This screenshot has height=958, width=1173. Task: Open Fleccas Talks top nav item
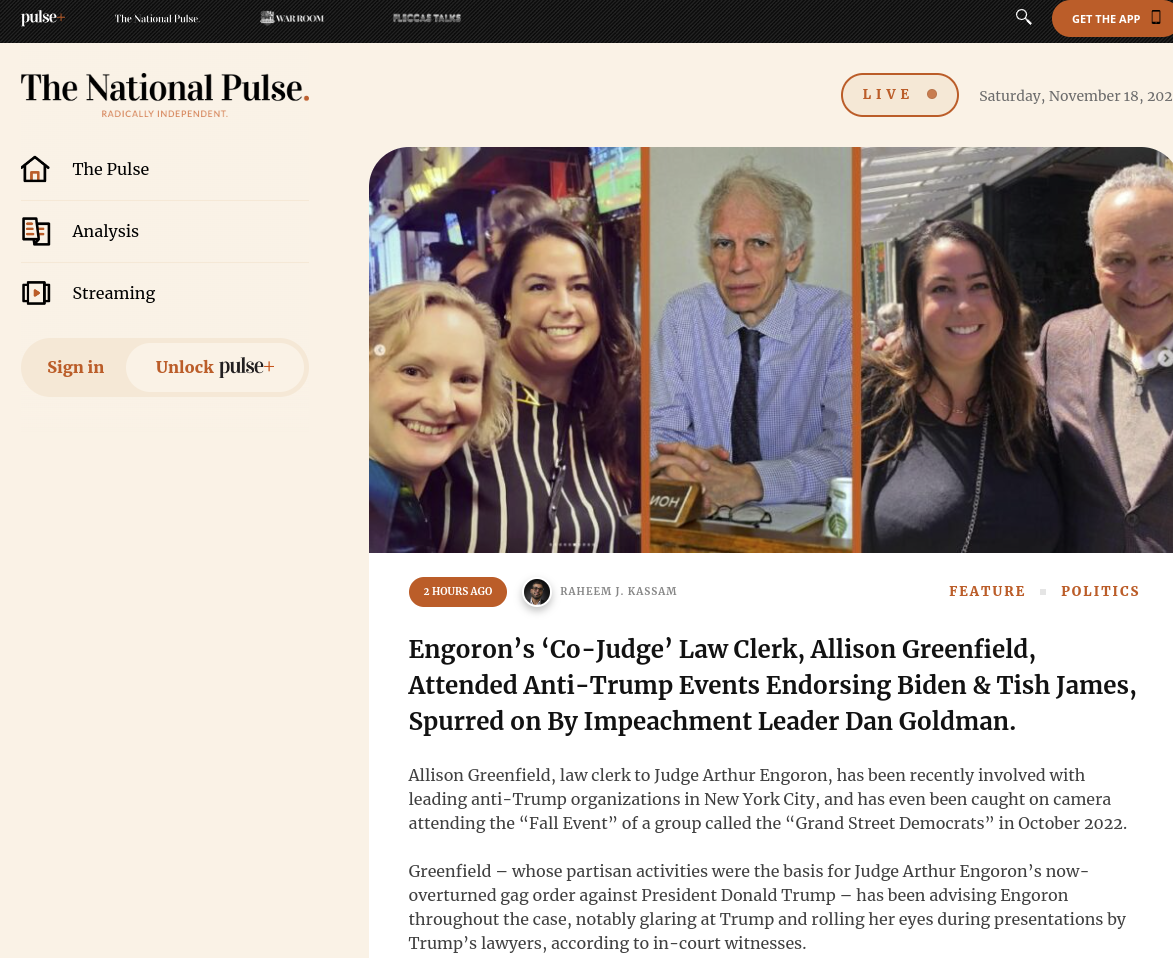426,18
